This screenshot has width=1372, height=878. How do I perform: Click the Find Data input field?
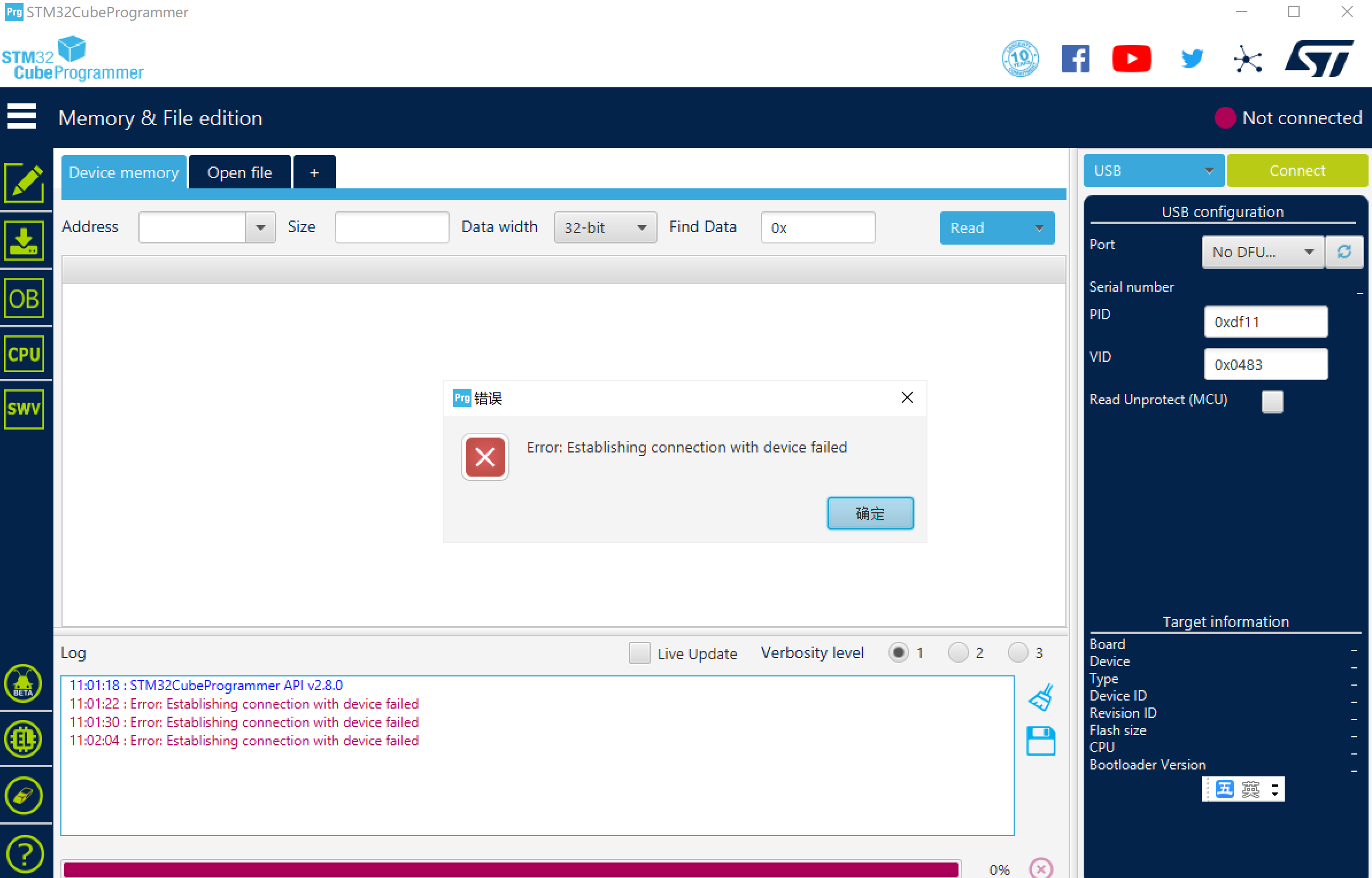tap(818, 227)
